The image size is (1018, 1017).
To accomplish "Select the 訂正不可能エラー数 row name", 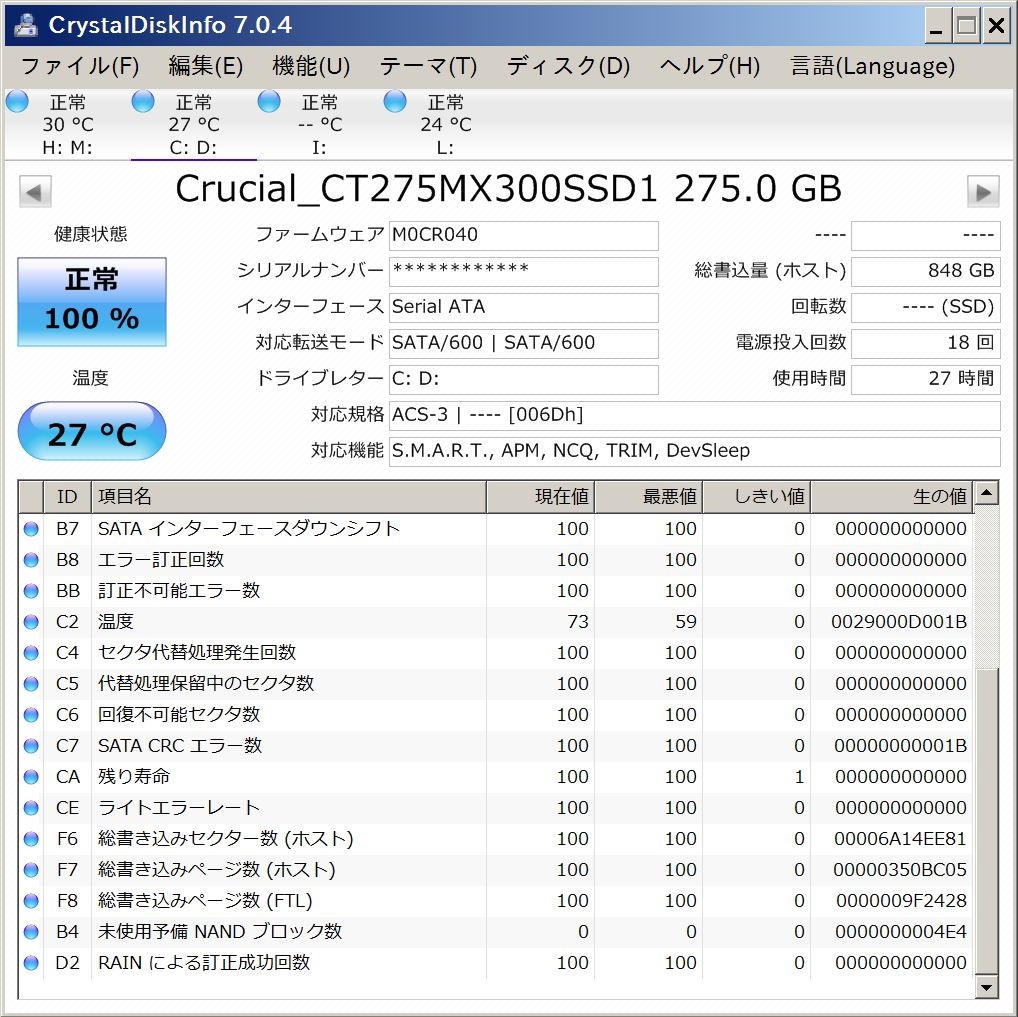I will coord(179,591).
